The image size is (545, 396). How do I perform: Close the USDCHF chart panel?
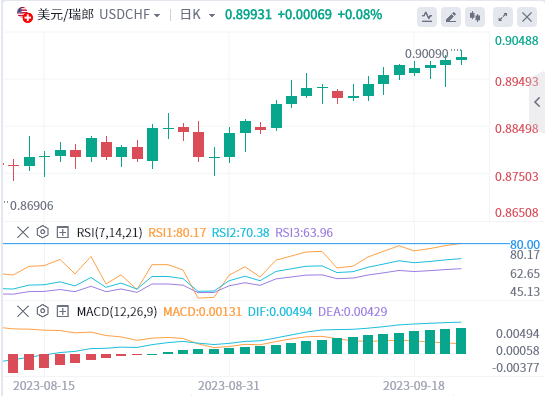(x=527, y=17)
